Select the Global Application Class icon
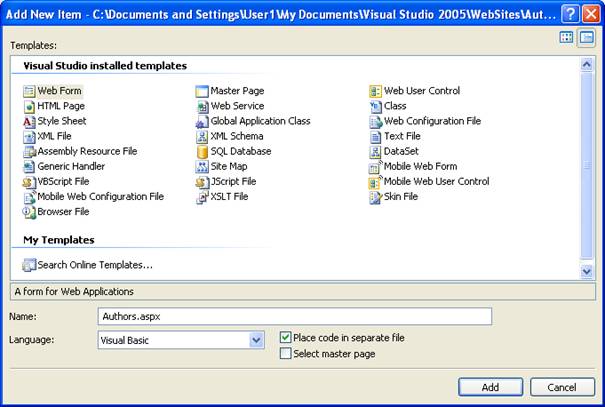This screenshot has width=605, height=407. point(202,121)
